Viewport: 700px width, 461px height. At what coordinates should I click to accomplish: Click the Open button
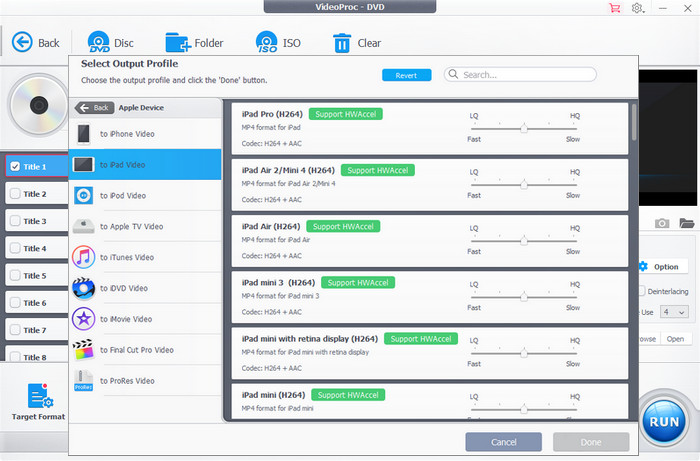click(x=675, y=339)
